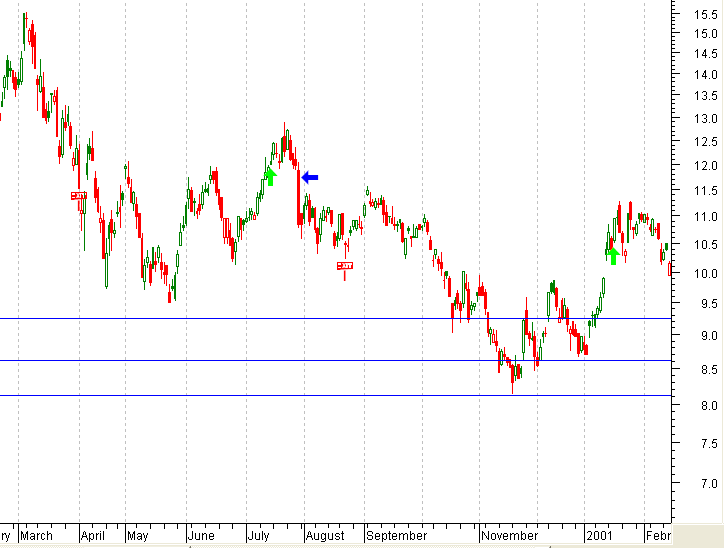Screen dimensions: 724x548
Task: Click the 9.5 price label
Action: point(709,304)
